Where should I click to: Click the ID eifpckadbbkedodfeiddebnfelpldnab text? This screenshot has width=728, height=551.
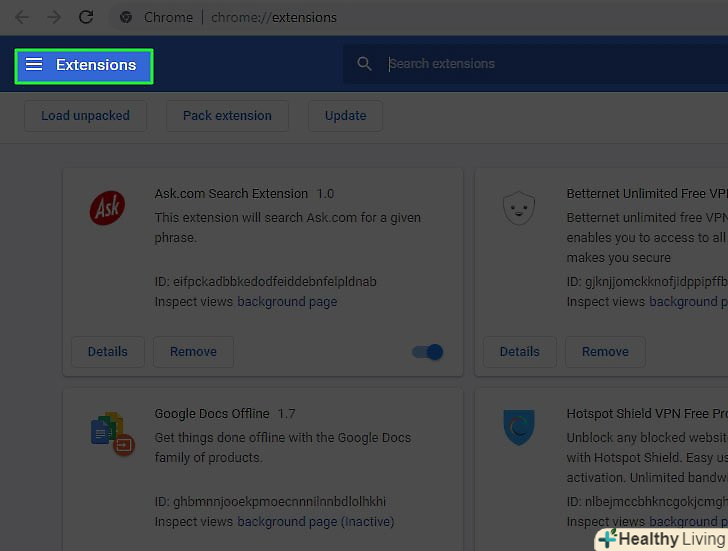(266, 282)
